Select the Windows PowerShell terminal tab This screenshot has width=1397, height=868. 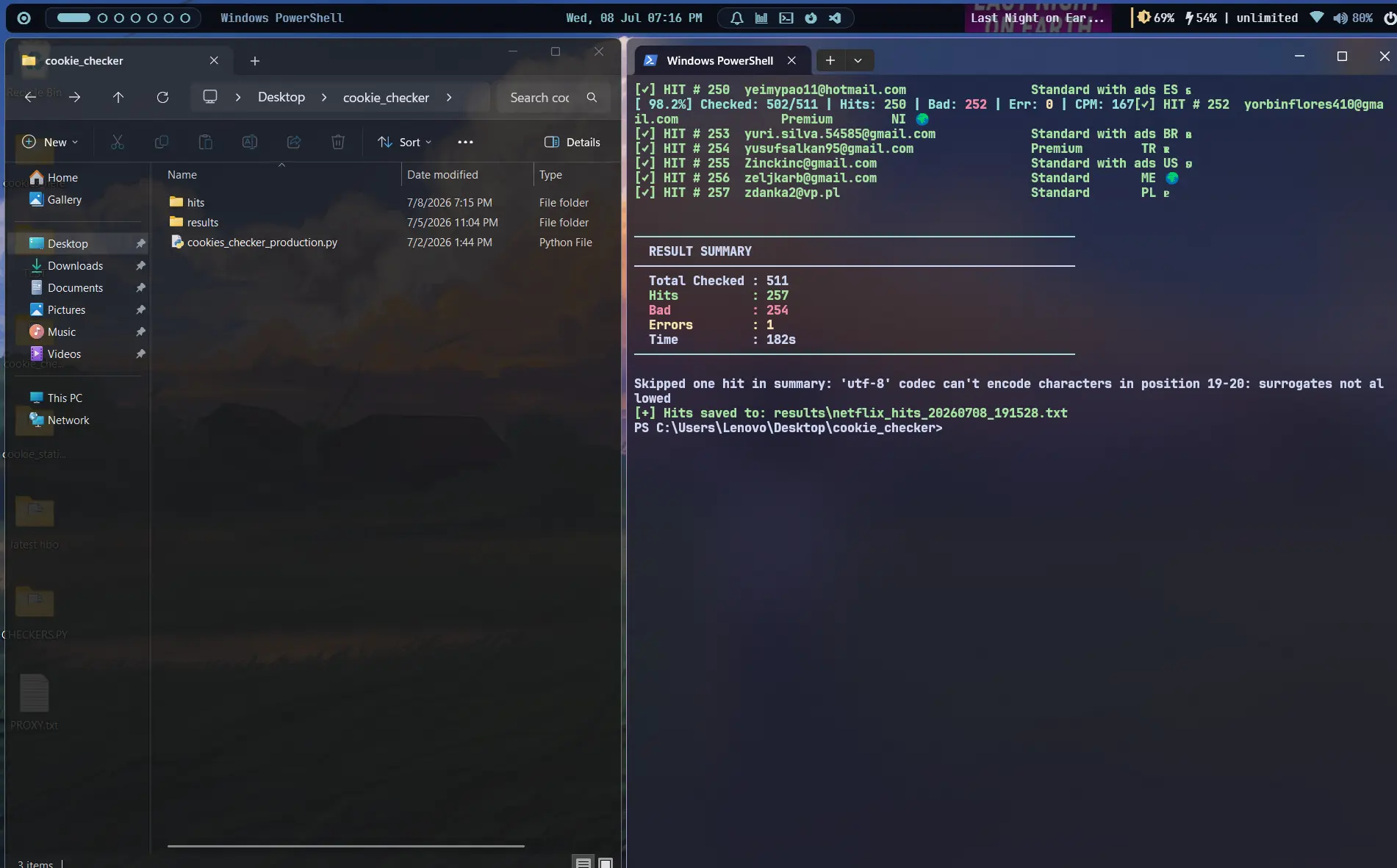pyautogui.click(x=722, y=60)
